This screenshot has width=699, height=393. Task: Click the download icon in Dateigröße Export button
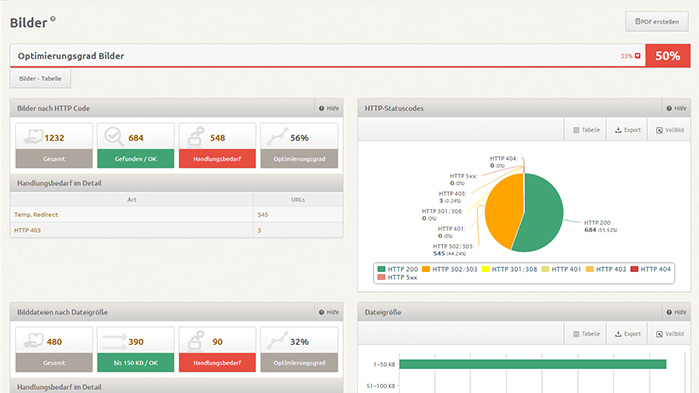coord(618,334)
